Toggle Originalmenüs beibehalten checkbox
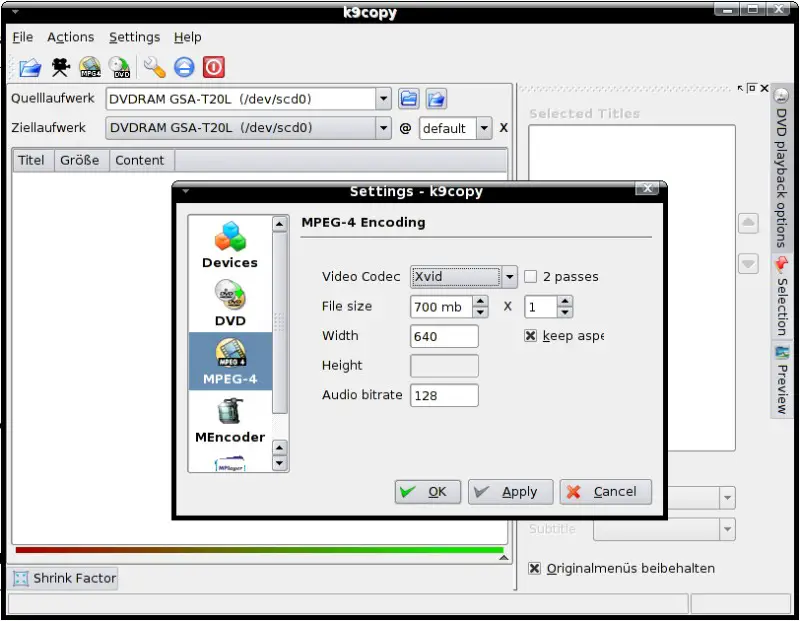The width and height of the screenshot is (800, 621). pyautogui.click(x=534, y=568)
